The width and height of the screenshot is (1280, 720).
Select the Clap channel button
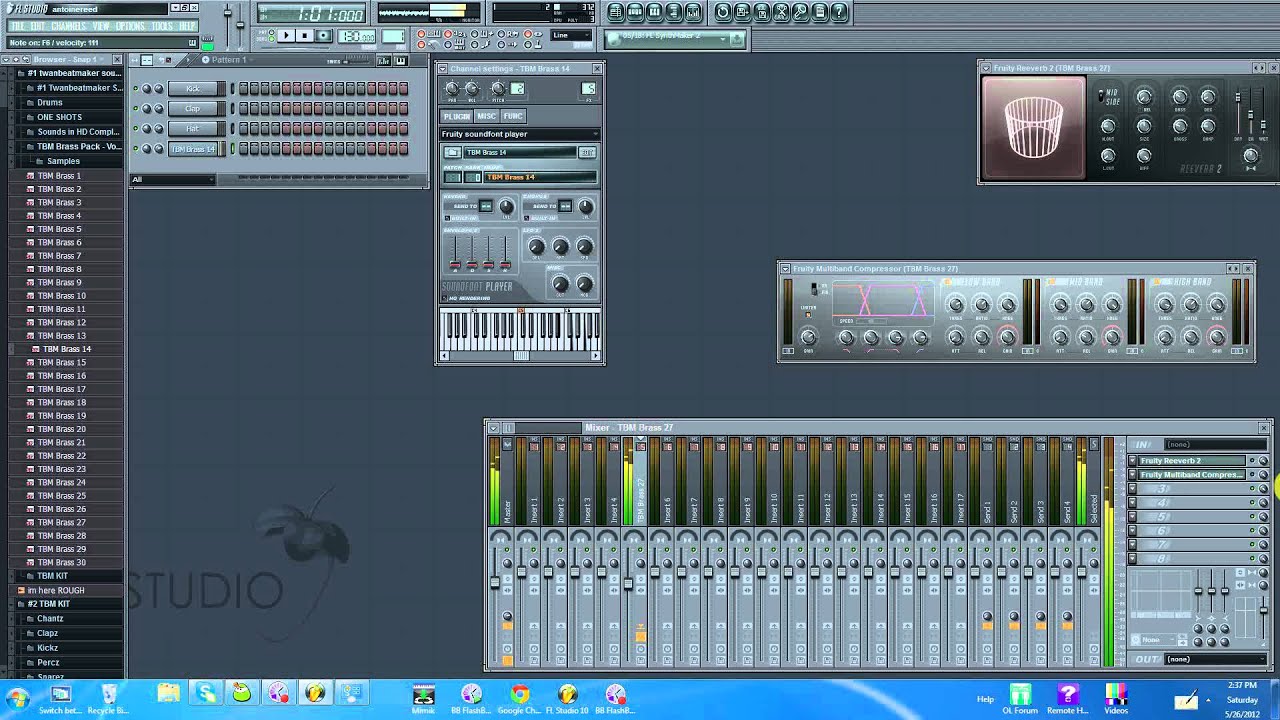point(193,108)
